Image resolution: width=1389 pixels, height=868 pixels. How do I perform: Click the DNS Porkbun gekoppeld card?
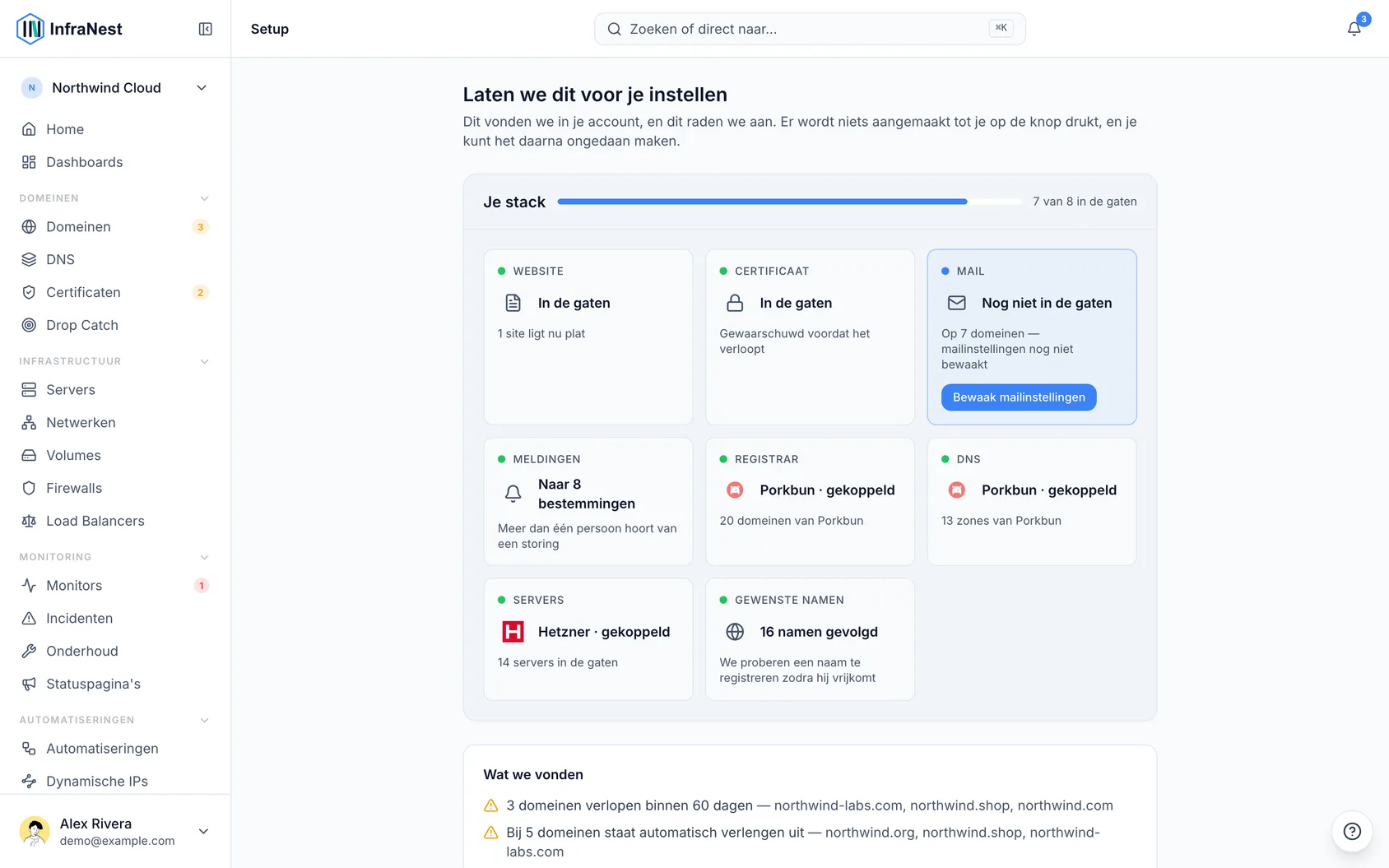tap(1032, 501)
